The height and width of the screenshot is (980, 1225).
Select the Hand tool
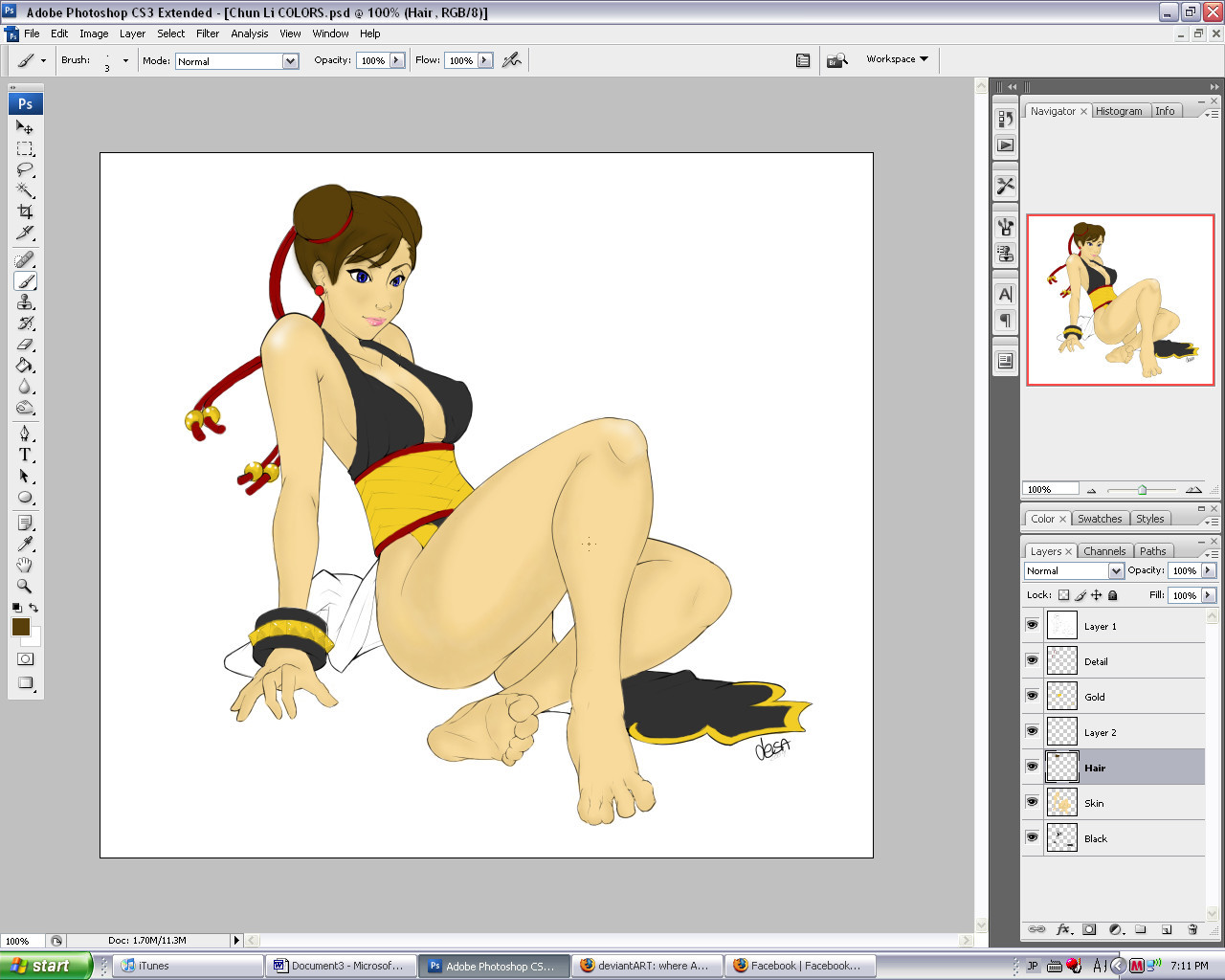pyautogui.click(x=25, y=565)
